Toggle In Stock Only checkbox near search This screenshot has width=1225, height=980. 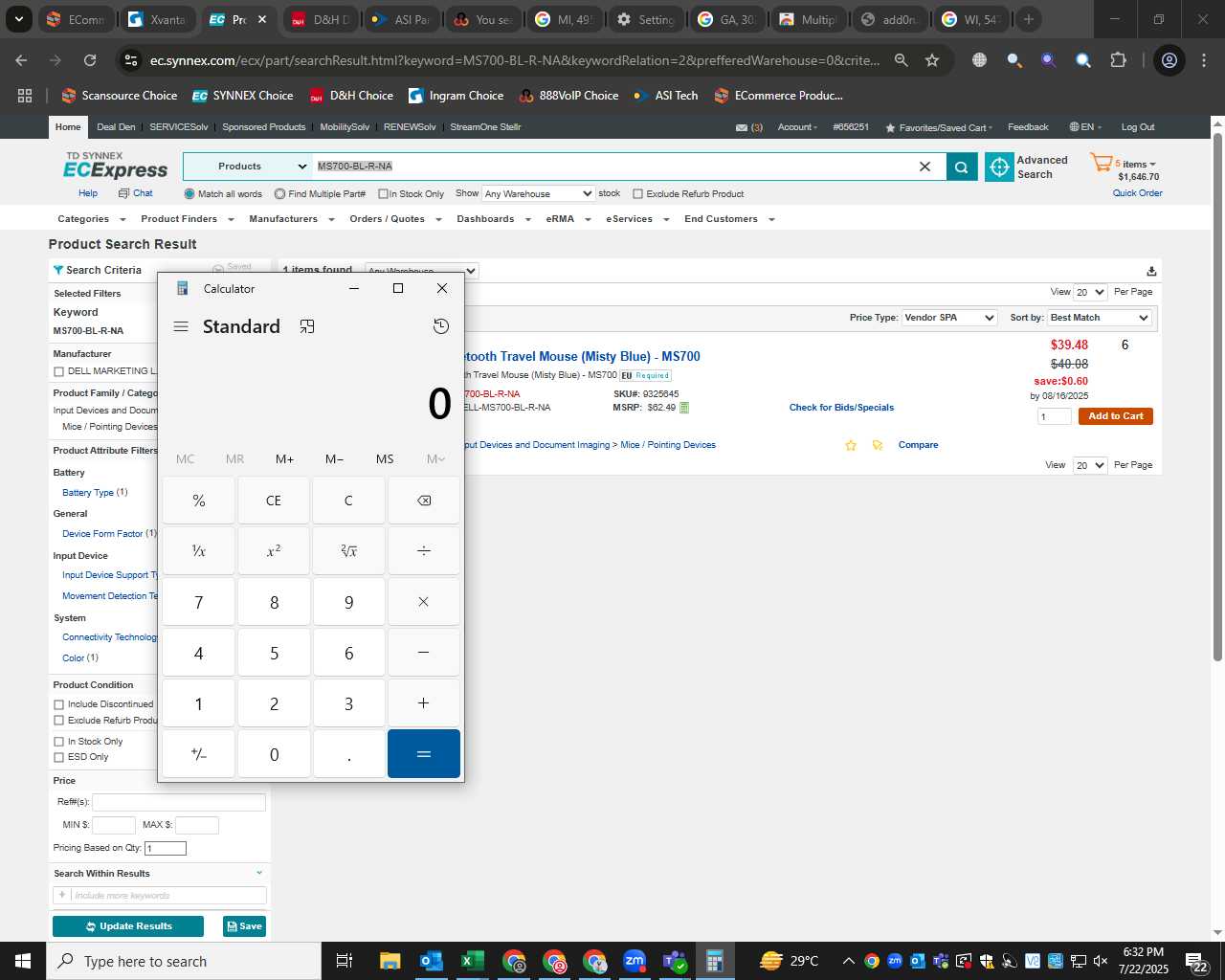pos(383,194)
